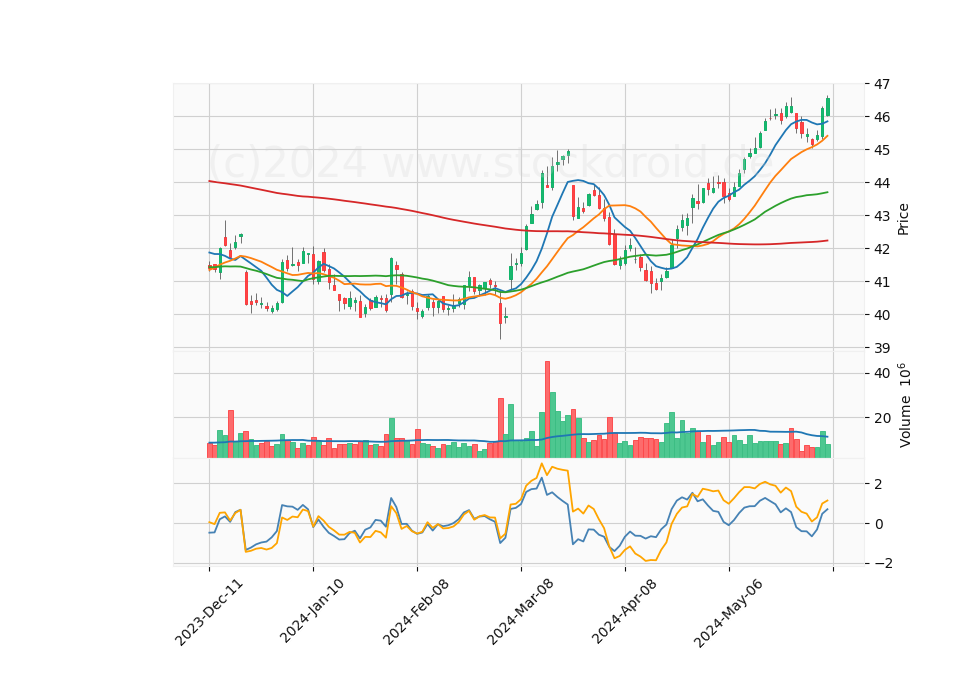Click the 2024-Apr-08 date label
This screenshot has height=690, width=960.
tap(624, 612)
